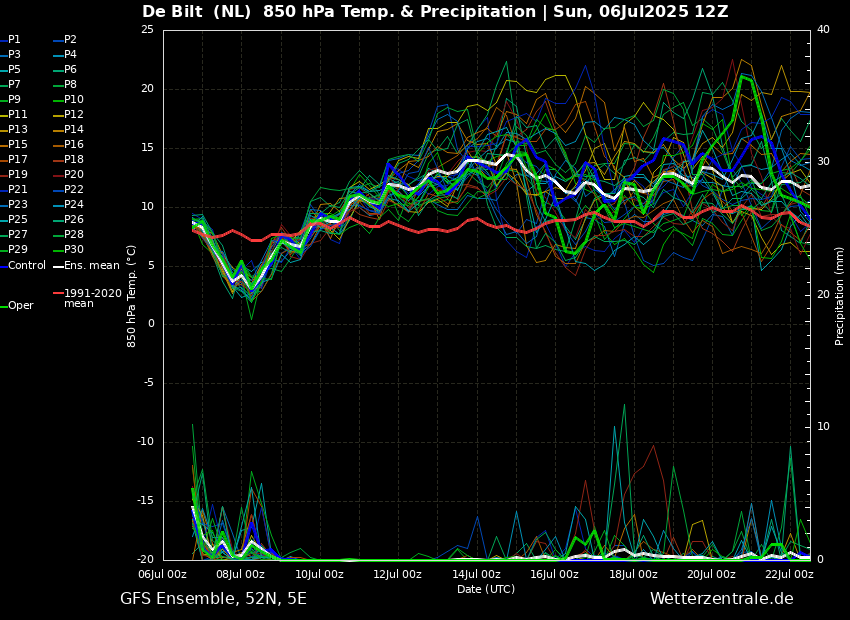Click the 06Jul 00z date tick label
The image size is (850, 620).
[x=162, y=574]
